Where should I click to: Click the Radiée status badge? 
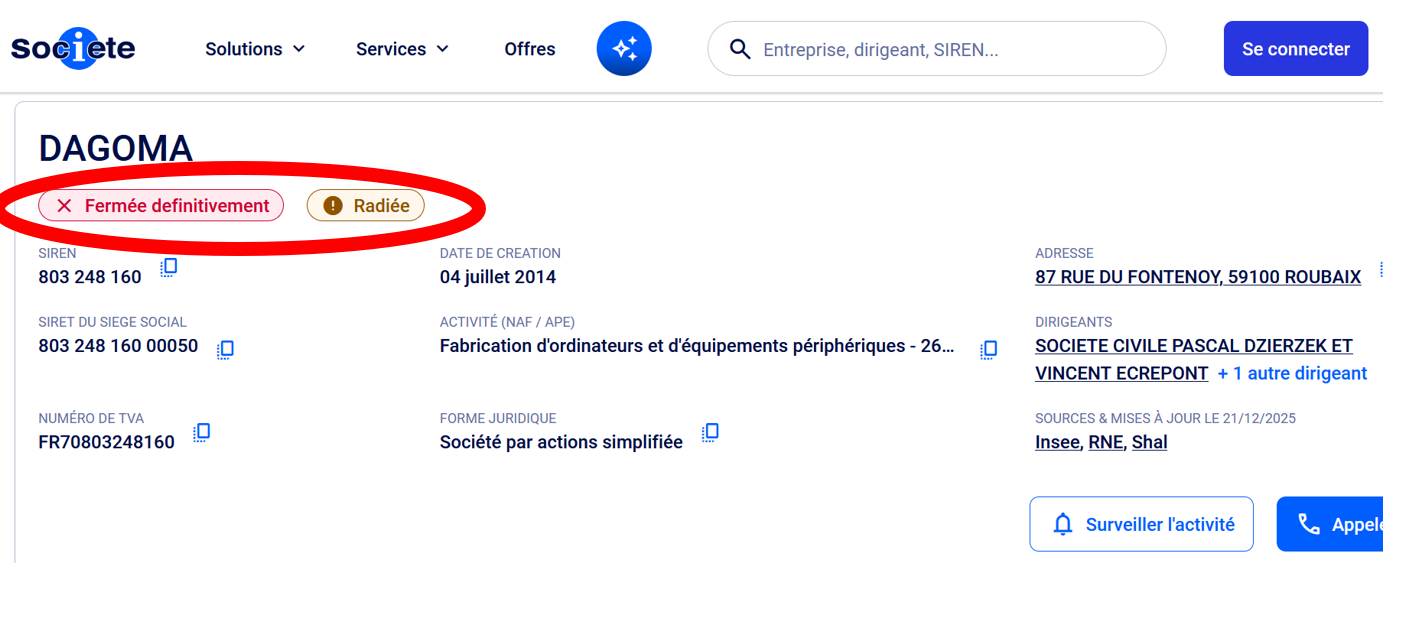pyautogui.click(x=366, y=206)
